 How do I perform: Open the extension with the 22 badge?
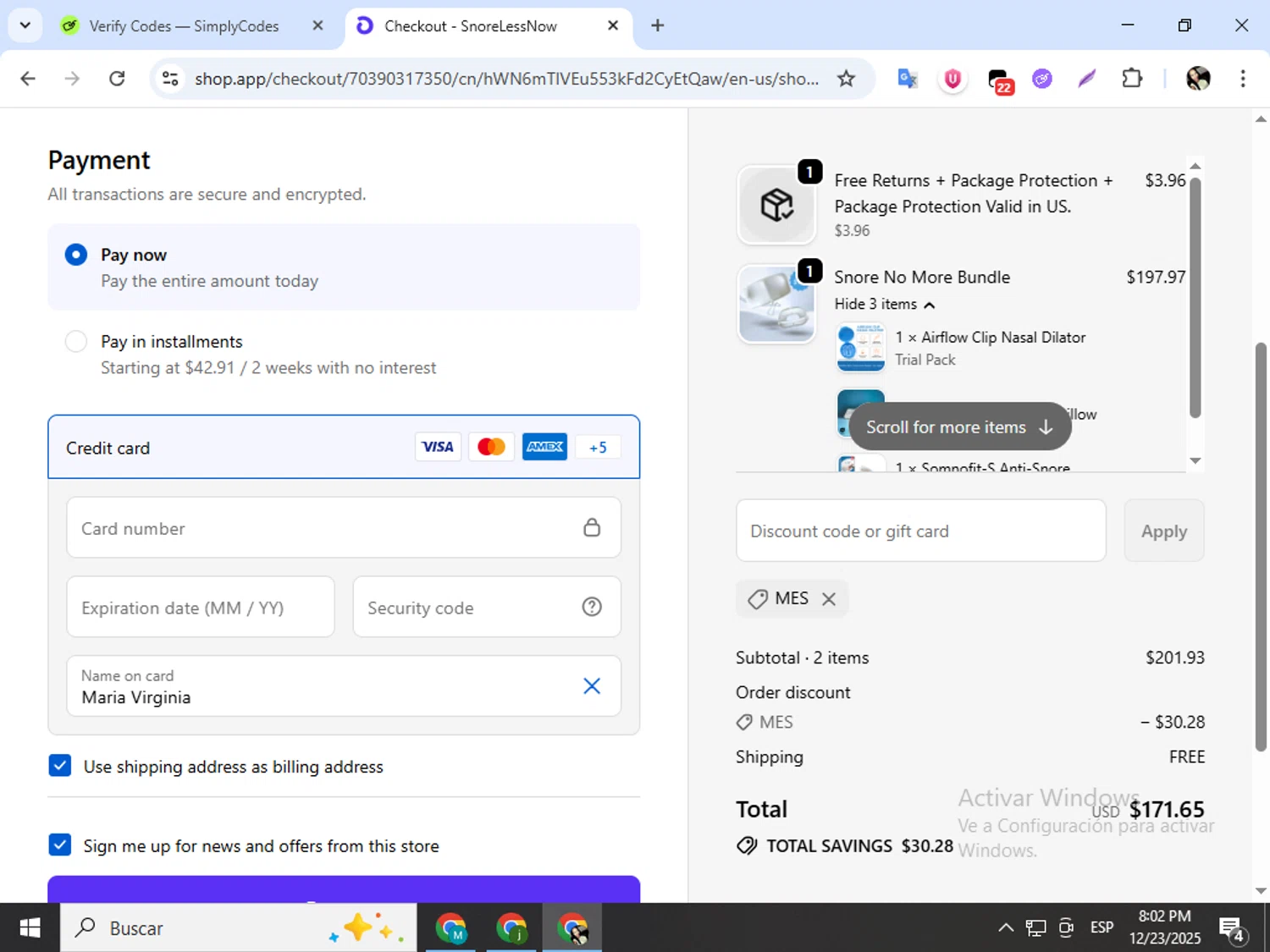point(999,80)
